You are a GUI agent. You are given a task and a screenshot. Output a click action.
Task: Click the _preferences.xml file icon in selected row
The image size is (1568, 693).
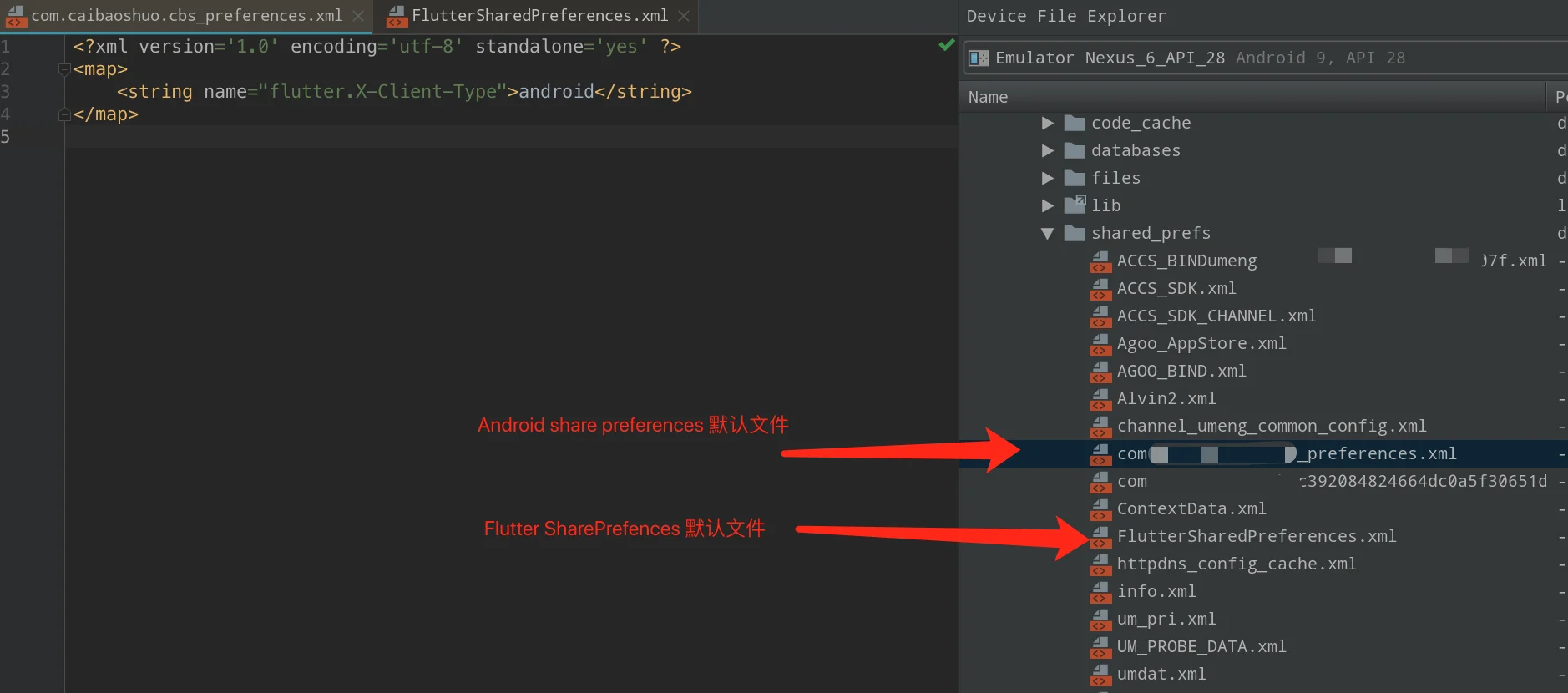[x=1100, y=454]
